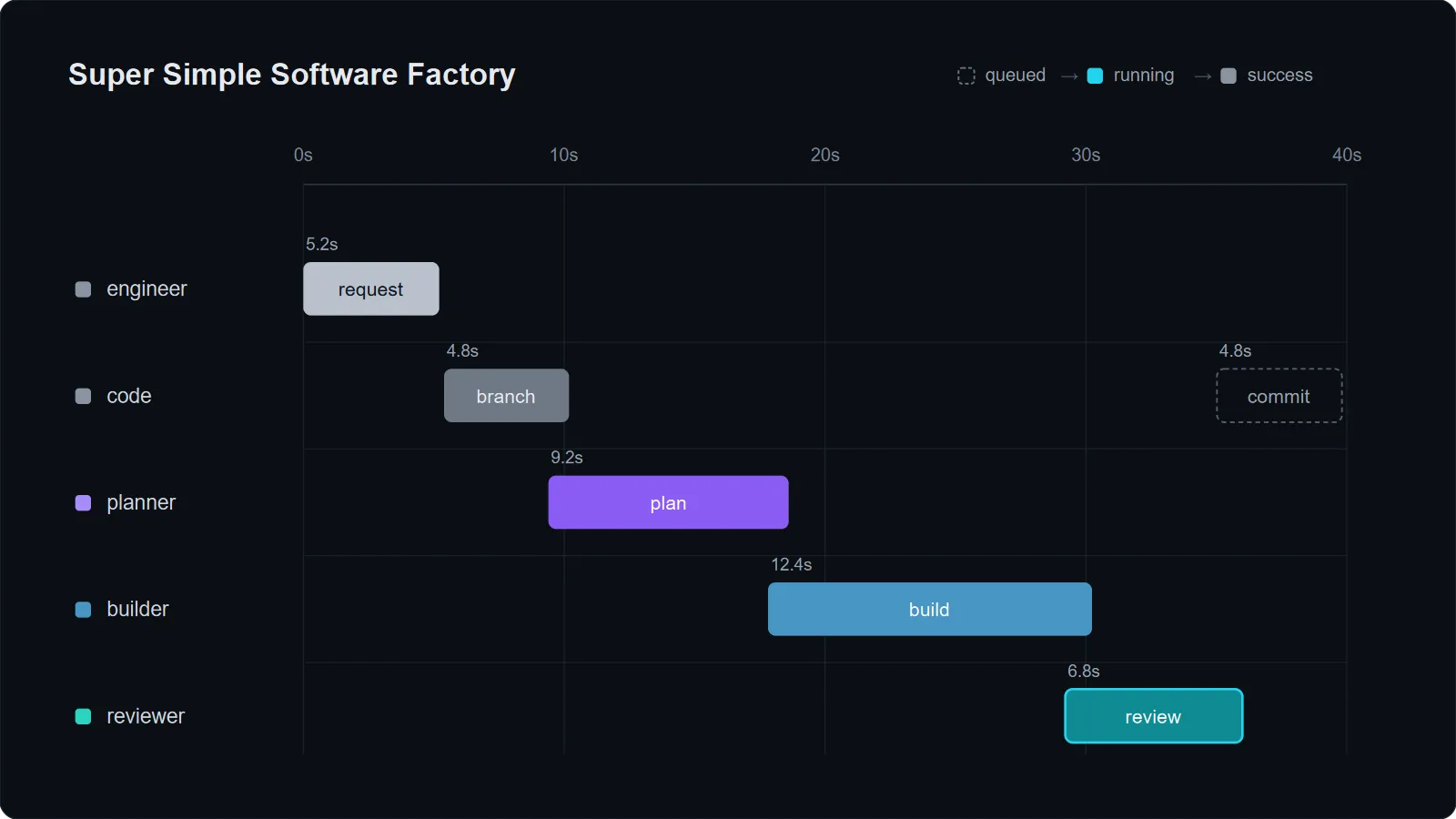Click the 0s axis tick label
1456x819 pixels.
(x=303, y=155)
